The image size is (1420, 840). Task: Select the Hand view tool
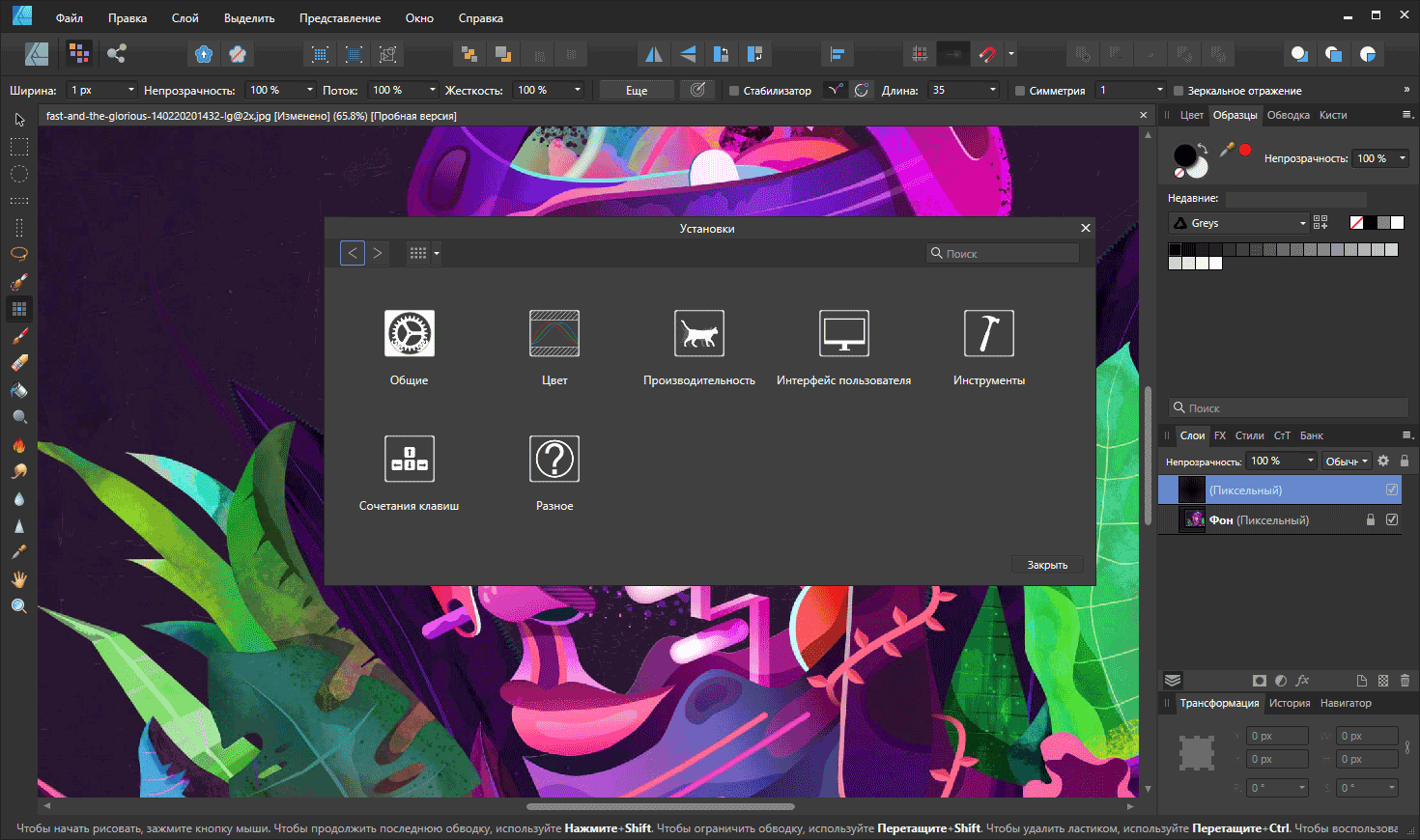coord(19,579)
